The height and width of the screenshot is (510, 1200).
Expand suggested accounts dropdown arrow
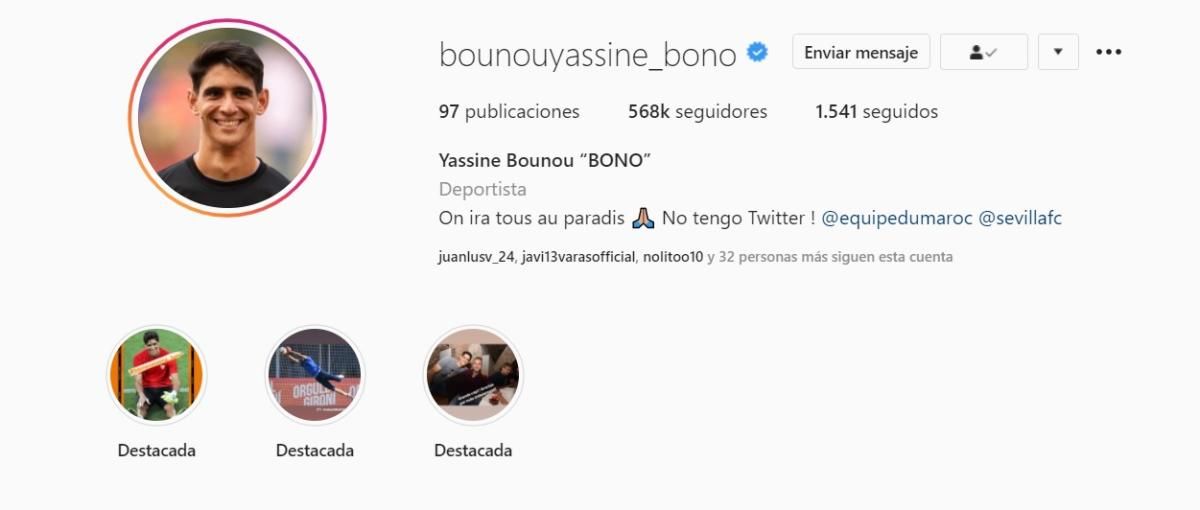click(1058, 52)
